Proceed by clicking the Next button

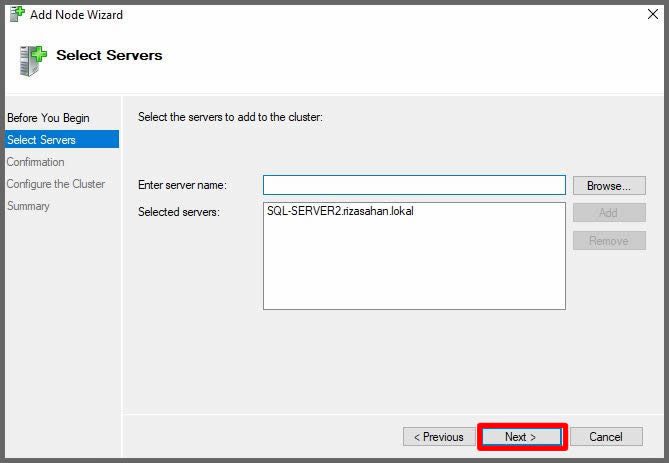[522, 437]
